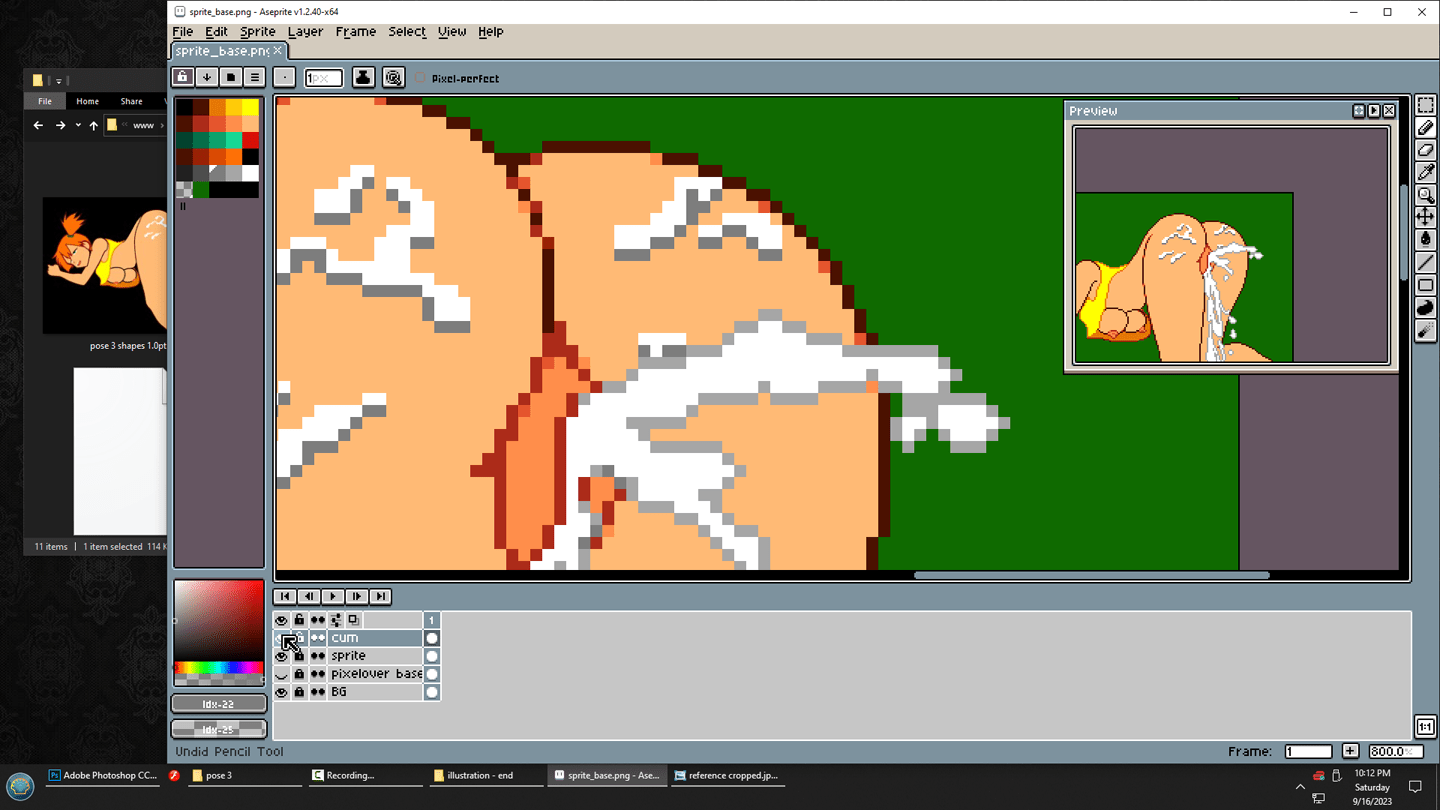This screenshot has height=810, width=1440.
Task: Select the Eraser tool
Action: (1426, 150)
